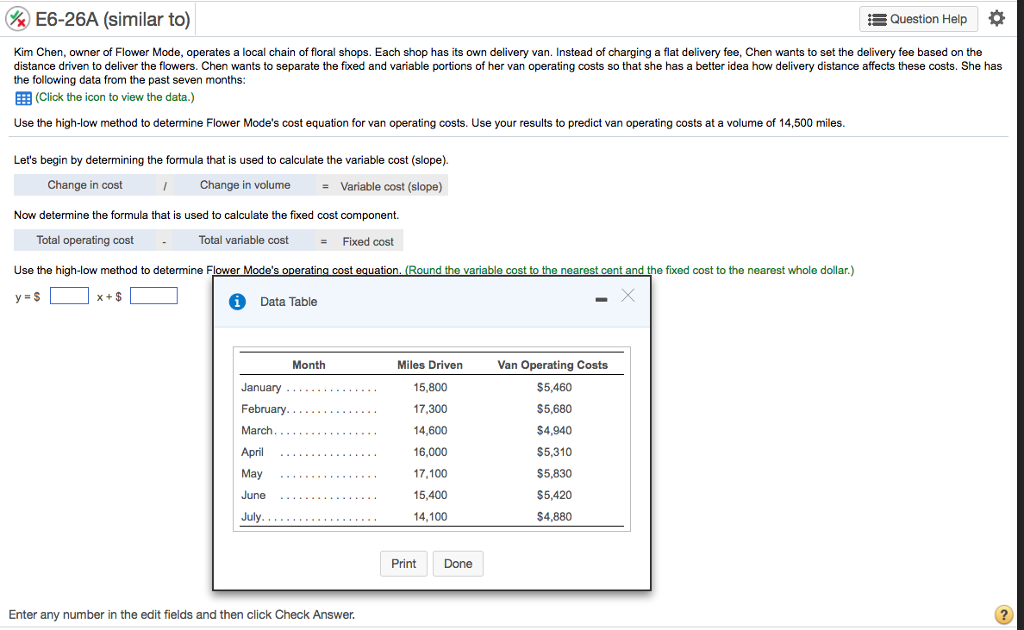Close the Data Table dialog

tap(628, 296)
